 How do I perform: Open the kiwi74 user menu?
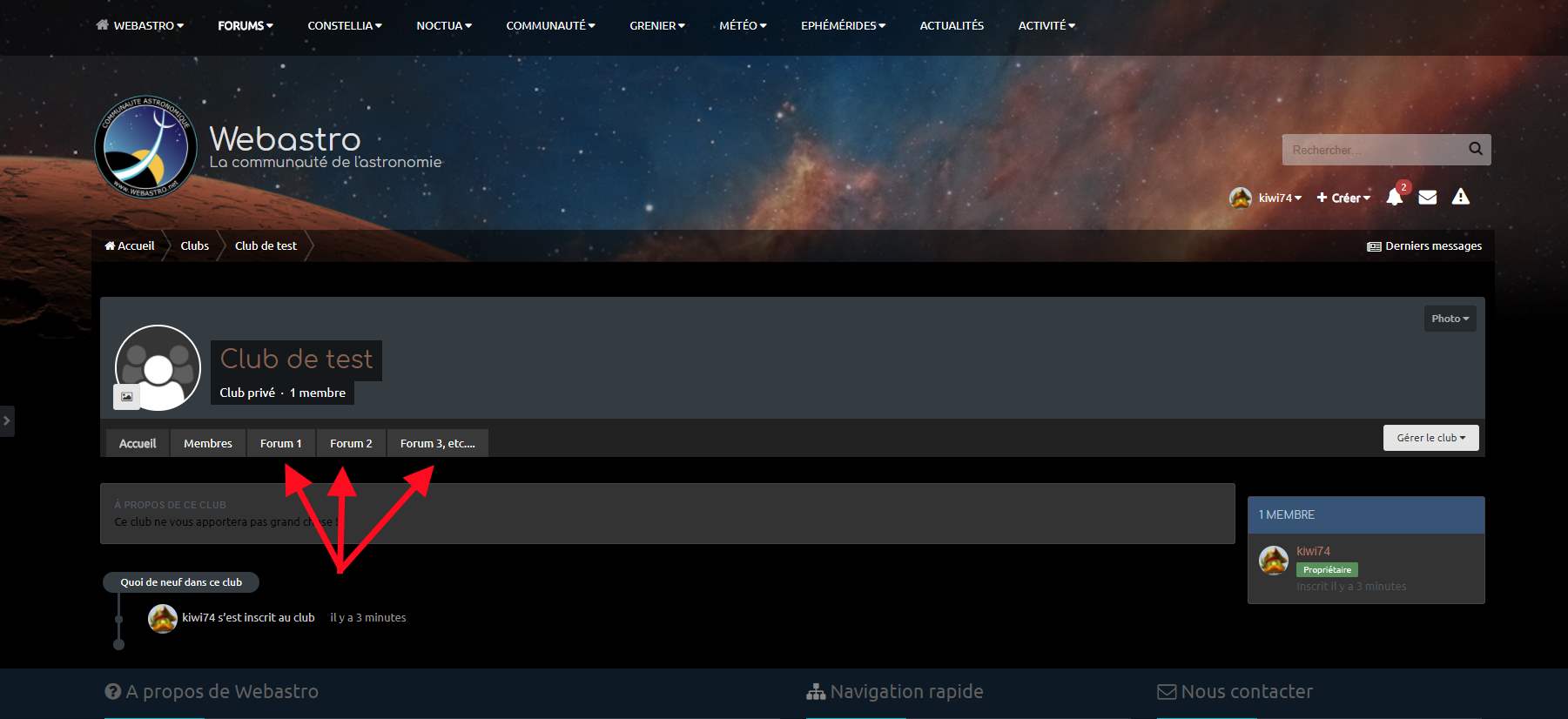coord(1281,198)
